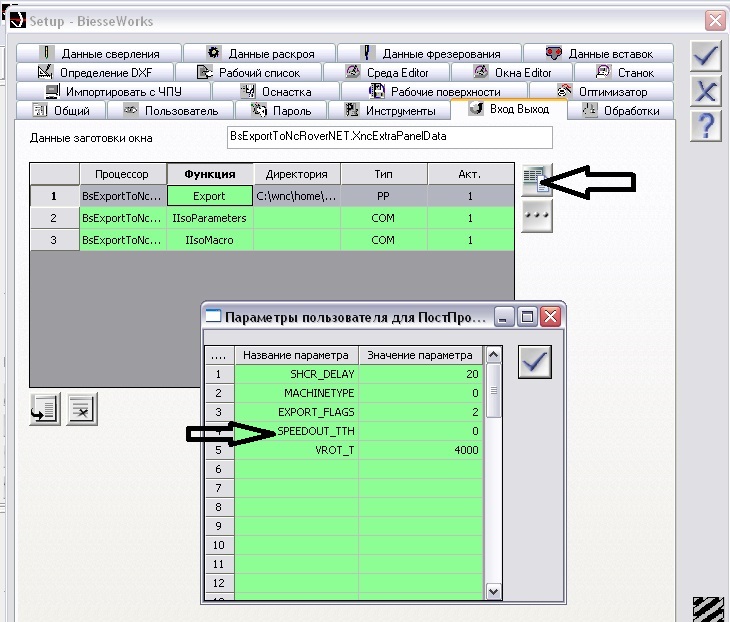Select the Пароль tab

(281, 111)
